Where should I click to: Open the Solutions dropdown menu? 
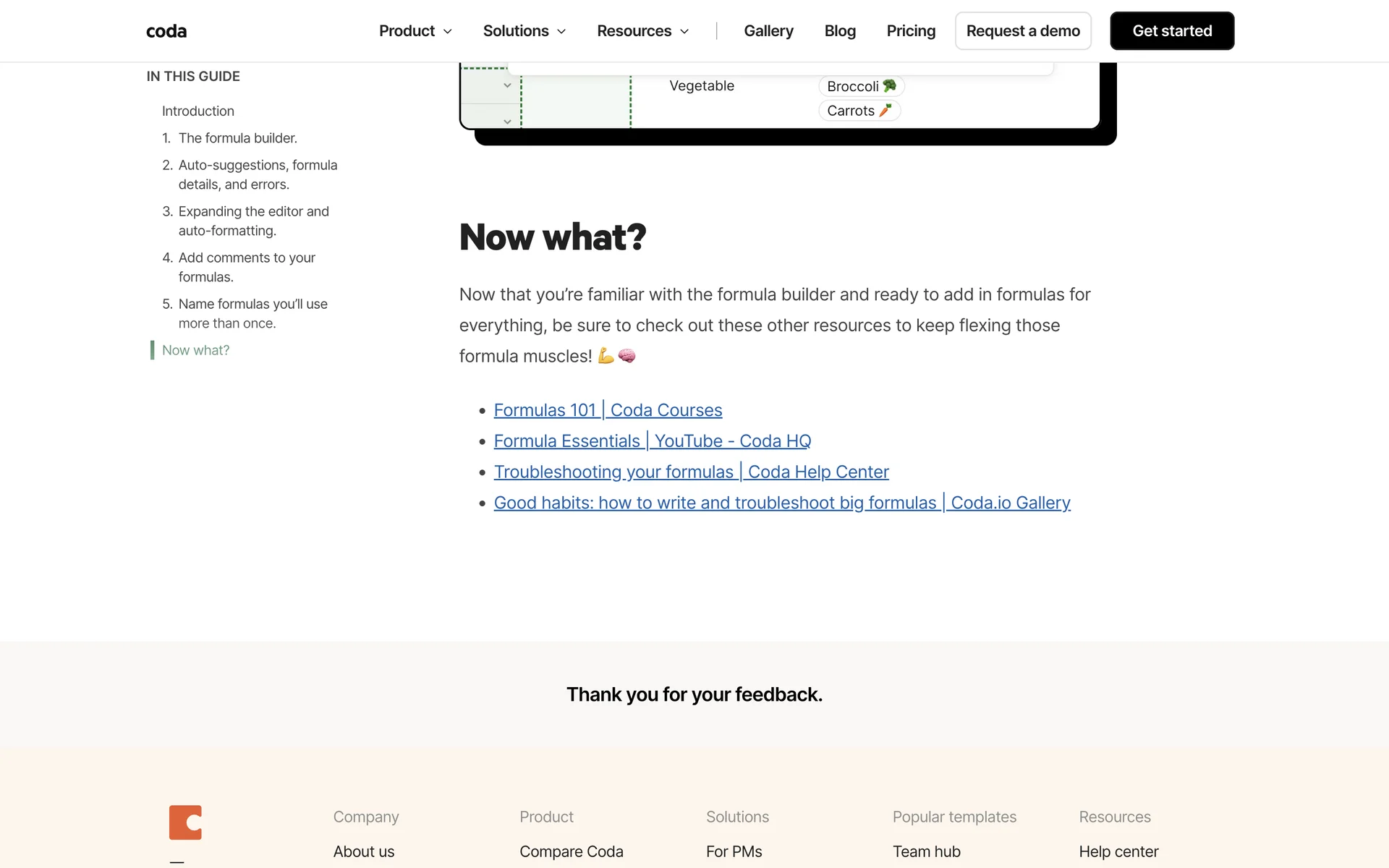[524, 31]
